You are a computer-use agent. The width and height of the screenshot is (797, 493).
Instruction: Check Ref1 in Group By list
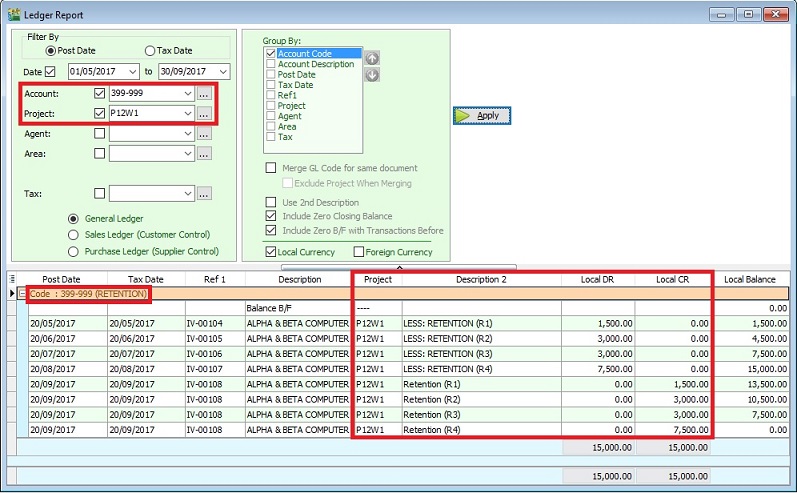tap(271, 95)
